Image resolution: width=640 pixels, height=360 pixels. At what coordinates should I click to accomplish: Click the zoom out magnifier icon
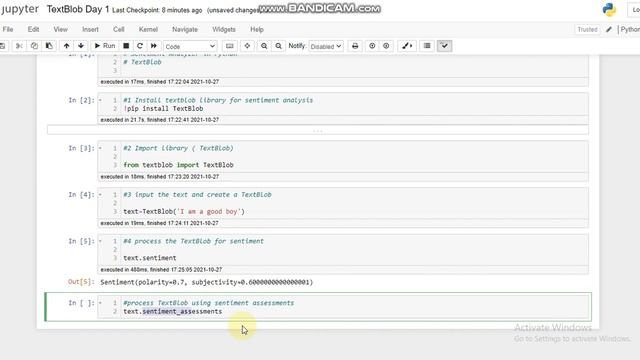click(x=278, y=46)
